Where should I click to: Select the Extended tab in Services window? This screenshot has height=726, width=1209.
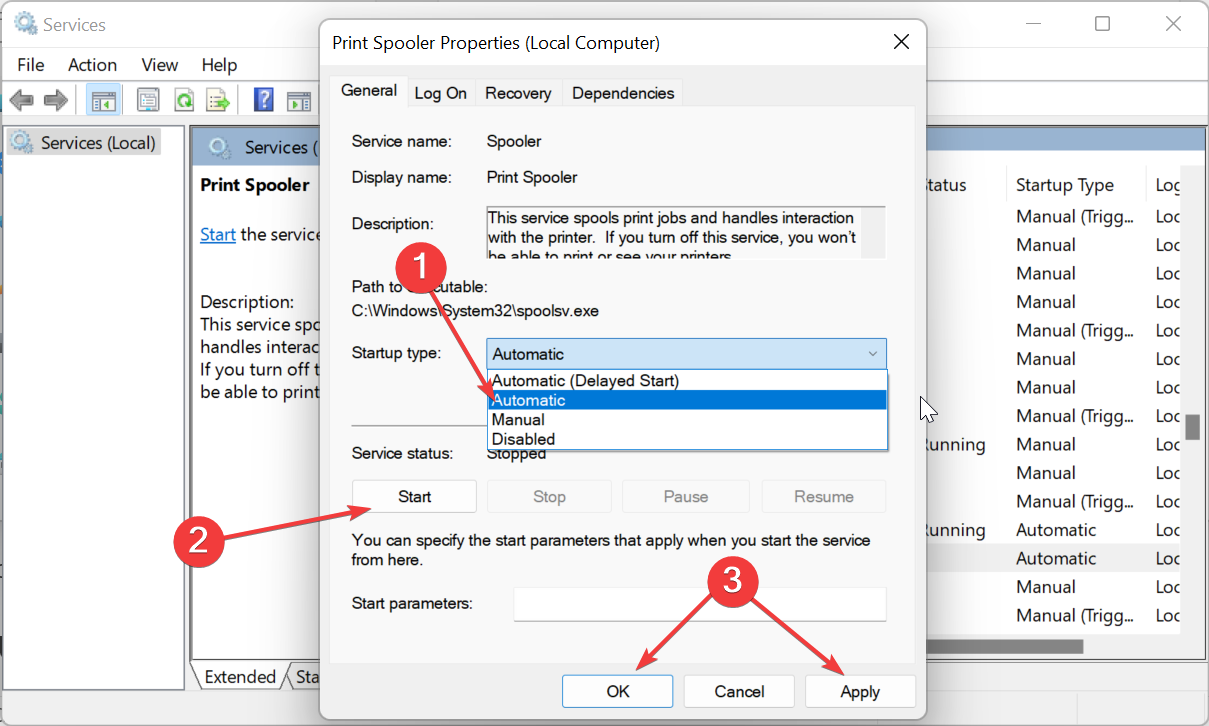pos(240,677)
